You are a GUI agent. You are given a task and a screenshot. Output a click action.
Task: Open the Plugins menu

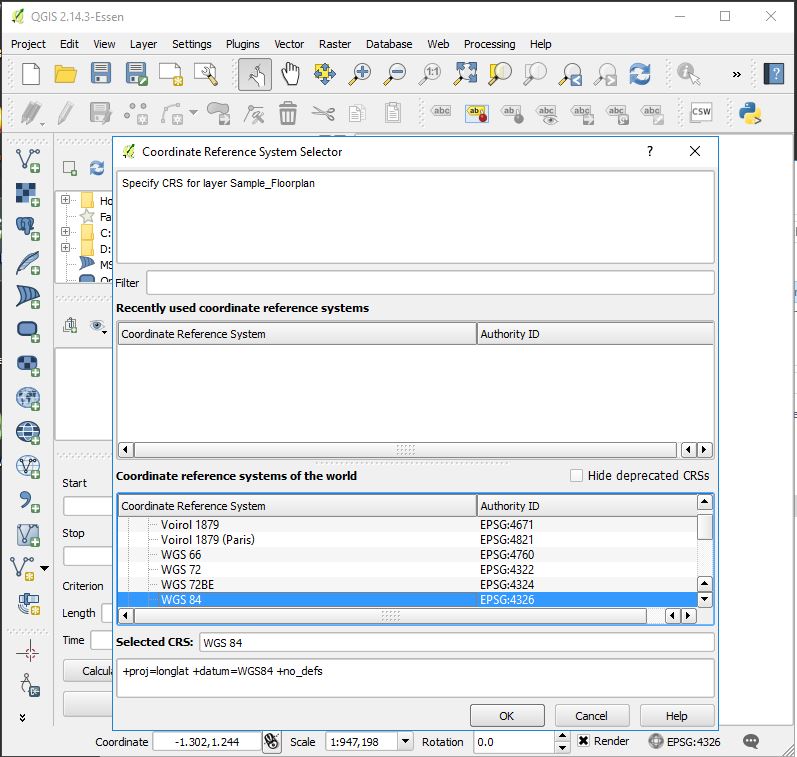pyautogui.click(x=242, y=44)
